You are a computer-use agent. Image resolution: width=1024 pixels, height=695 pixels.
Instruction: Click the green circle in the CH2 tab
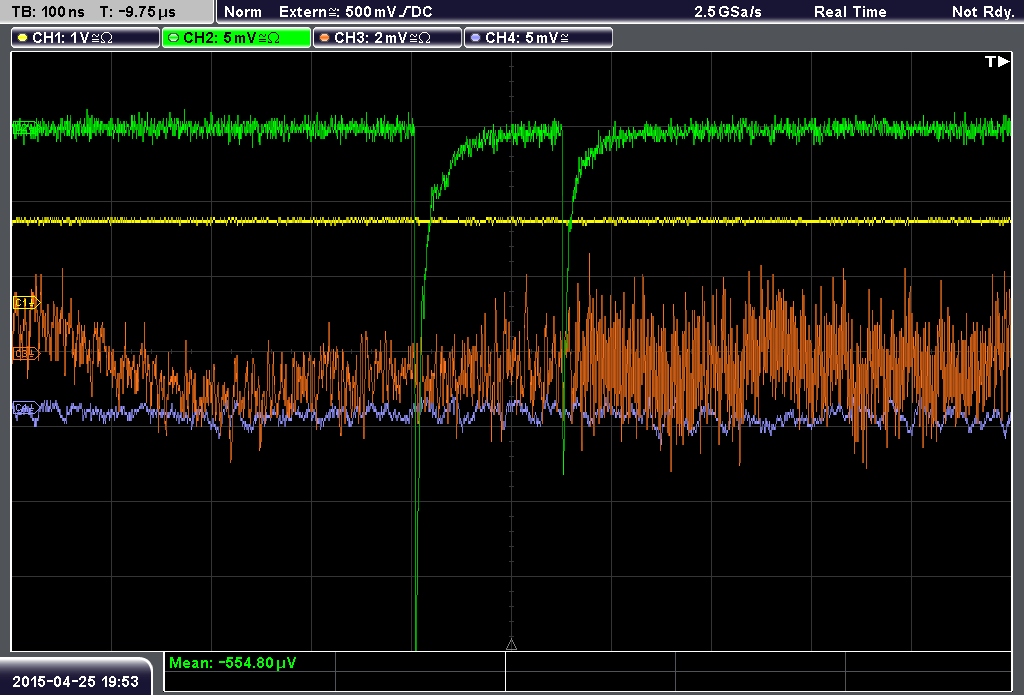point(174,38)
